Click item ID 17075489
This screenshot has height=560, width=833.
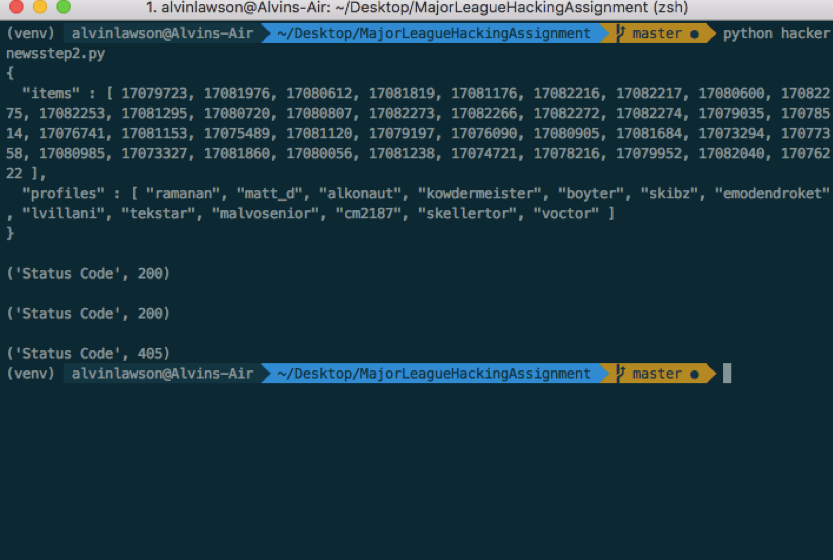[x=236, y=133]
